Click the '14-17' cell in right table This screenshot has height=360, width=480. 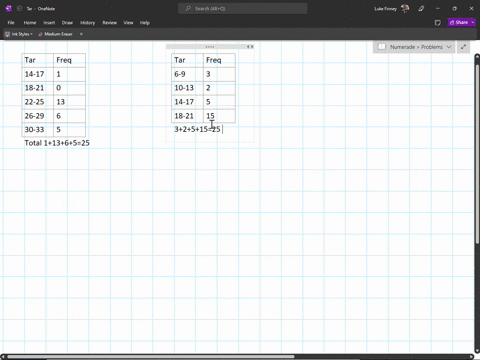point(187,102)
